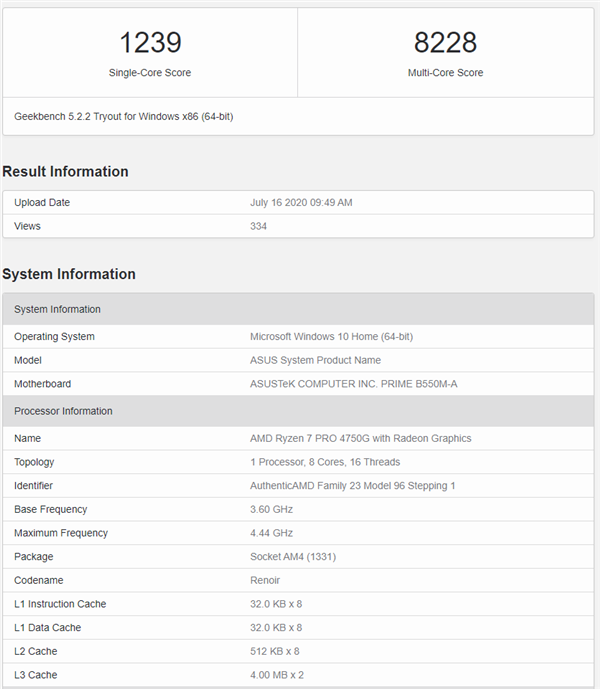Click the 8228 Multi-Core Score value
Image resolution: width=600 pixels, height=689 pixels.
pos(445,42)
